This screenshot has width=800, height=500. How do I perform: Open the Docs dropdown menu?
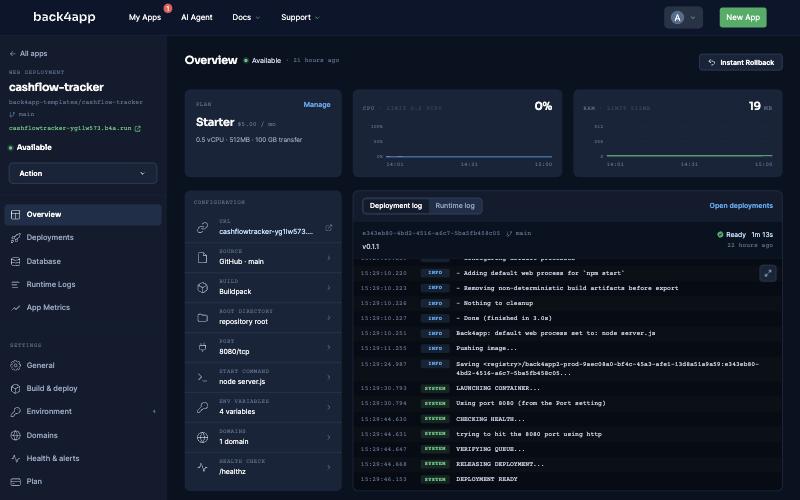[246, 17]
